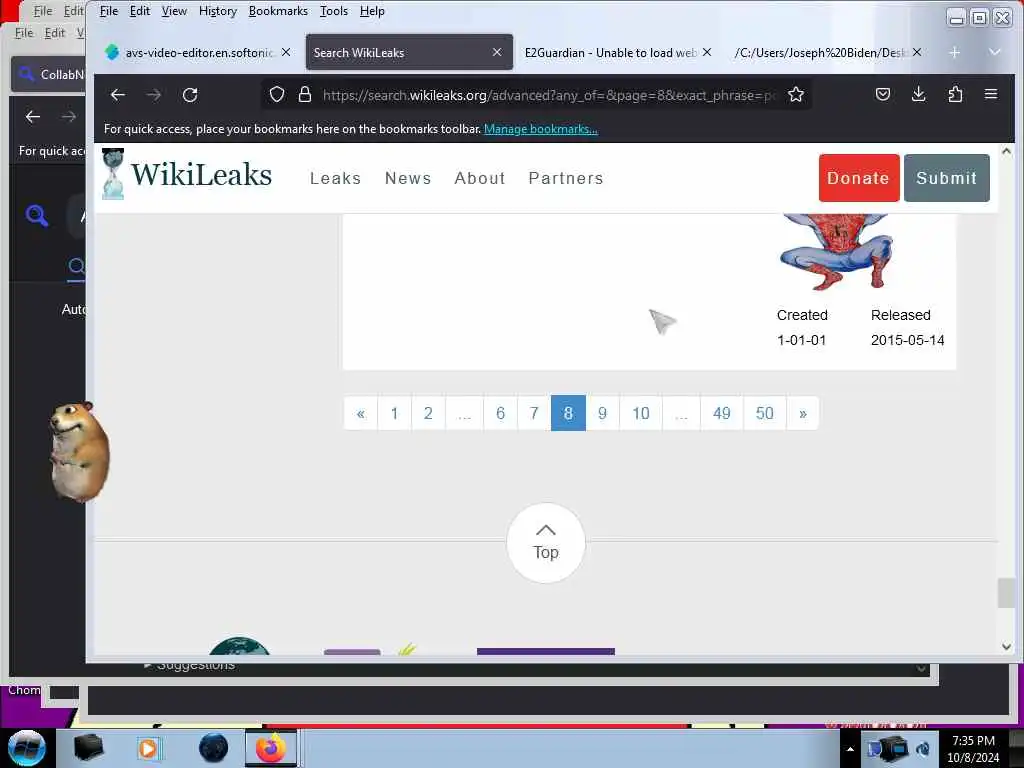Click the scrollbar up arrow
This screenshot has width=1024, height=768.
(1006, 152)
